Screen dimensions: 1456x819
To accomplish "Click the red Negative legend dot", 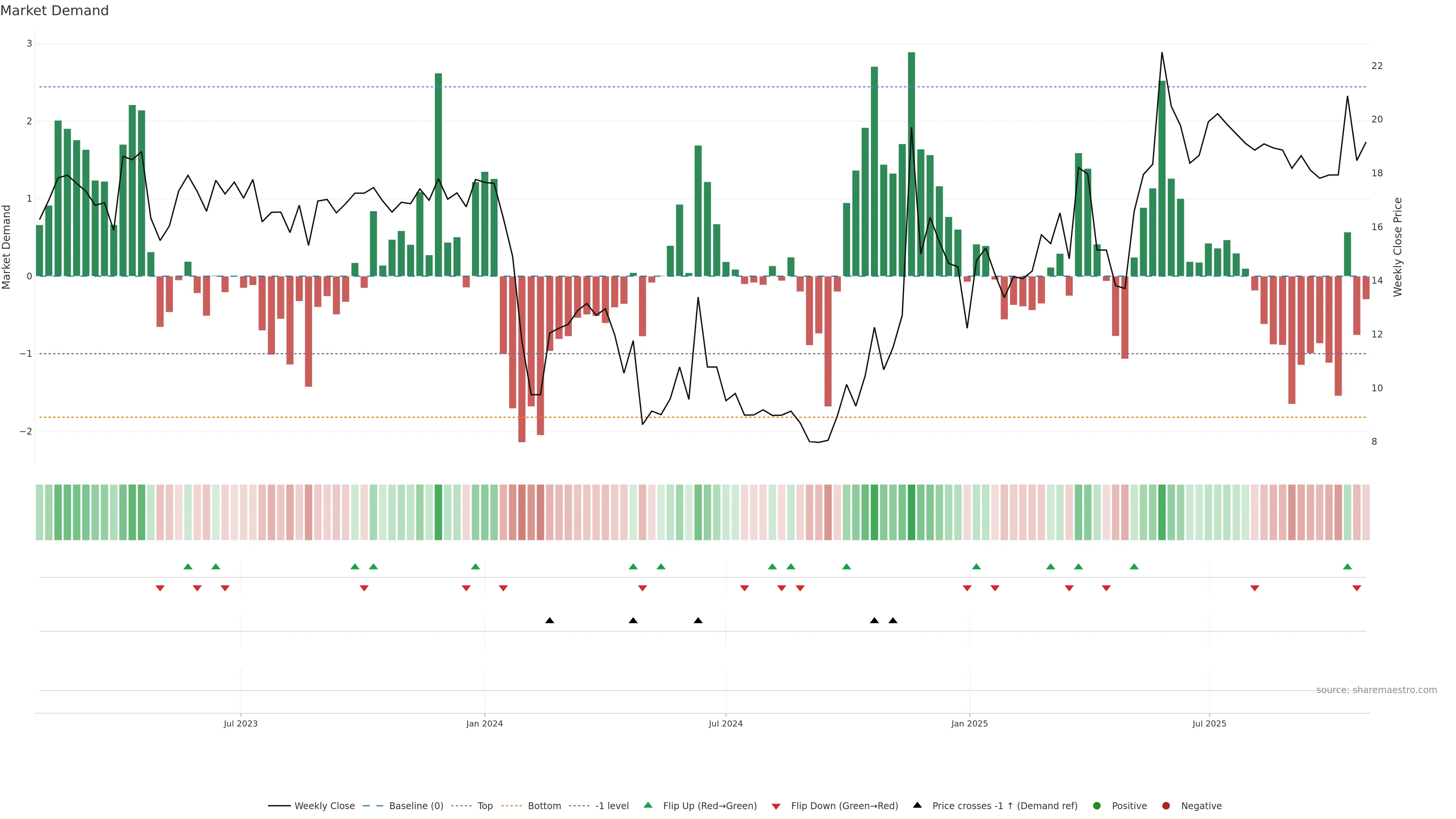I will [1166, 806].
